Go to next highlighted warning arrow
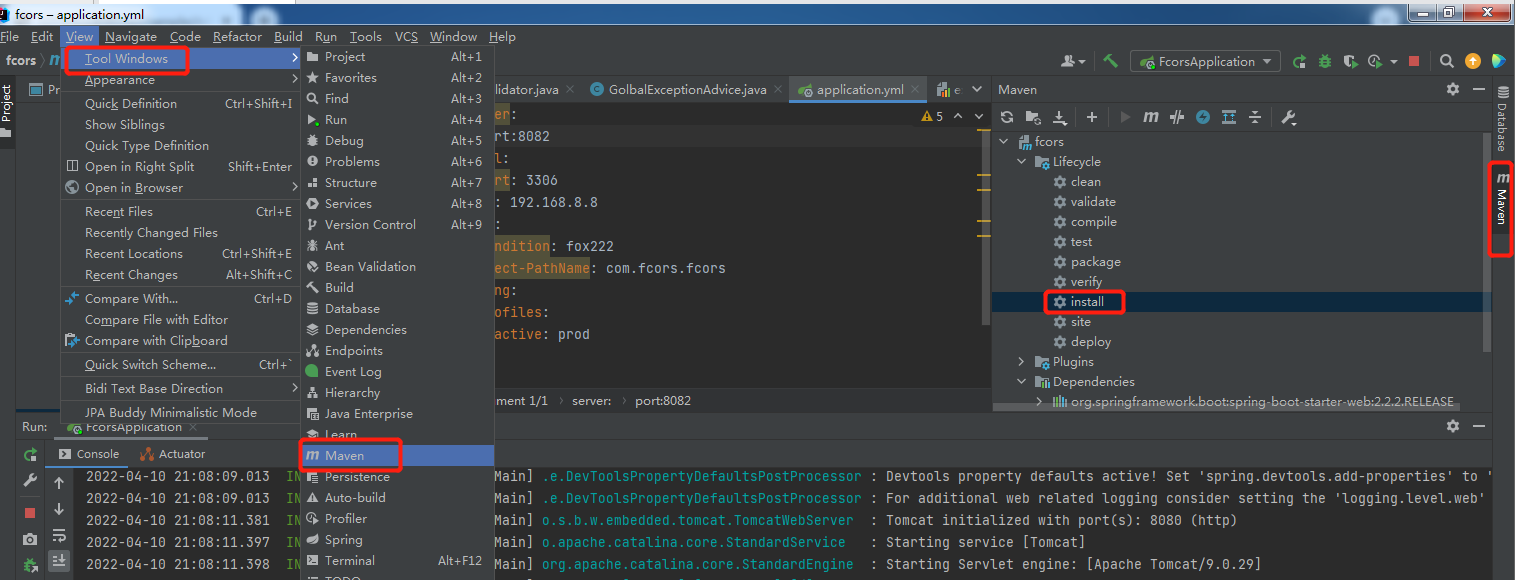 (x=979, y=117)
